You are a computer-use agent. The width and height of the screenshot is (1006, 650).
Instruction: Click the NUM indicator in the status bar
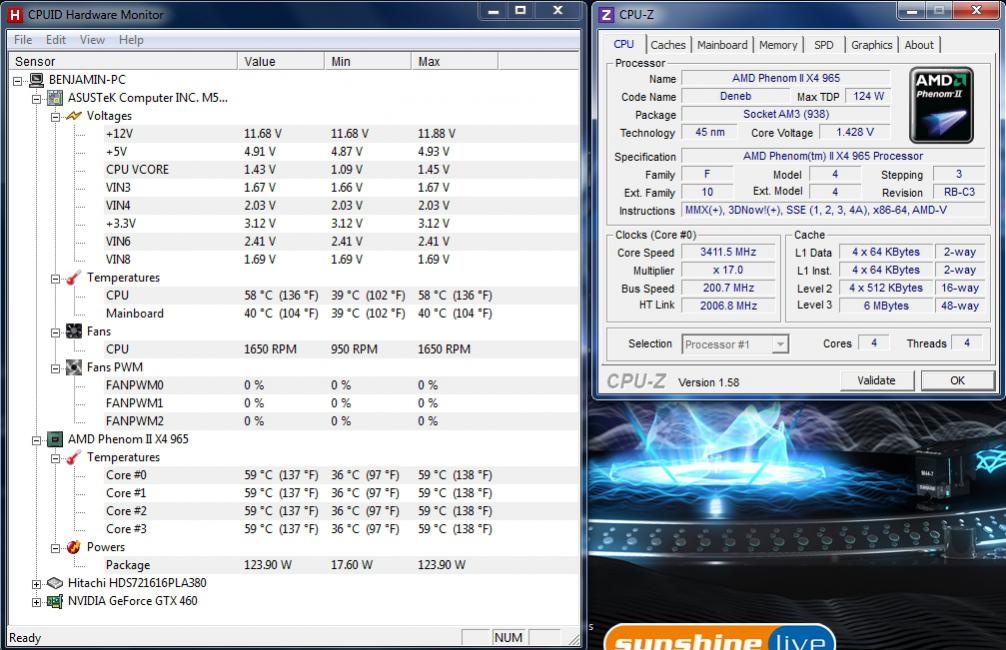[x=508, y=638]
